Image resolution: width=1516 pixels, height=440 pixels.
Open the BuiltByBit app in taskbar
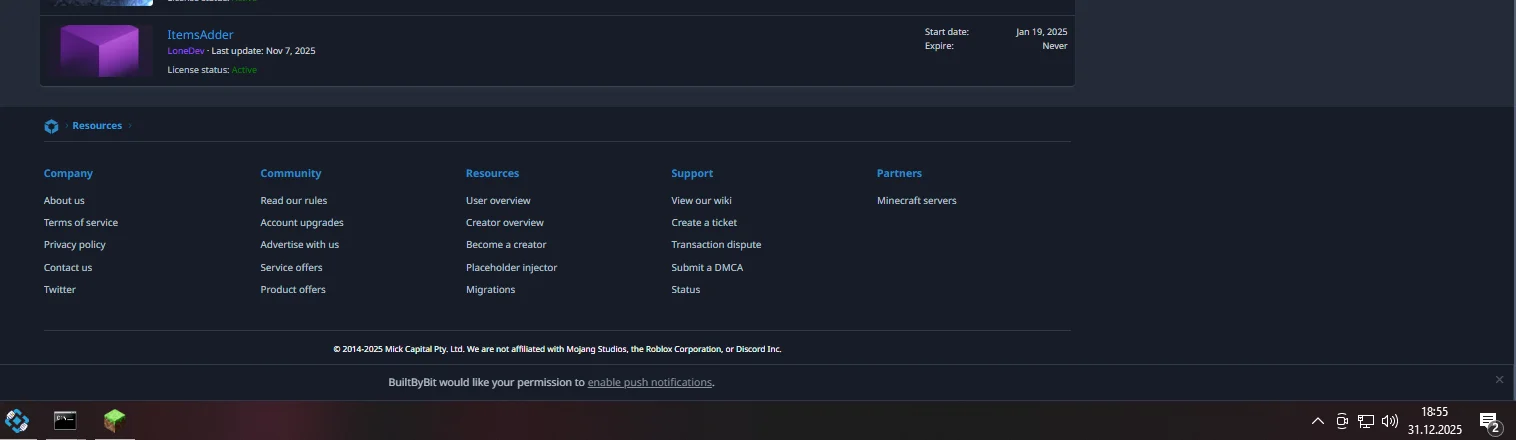pyautogui.click(x=17, y=421)
